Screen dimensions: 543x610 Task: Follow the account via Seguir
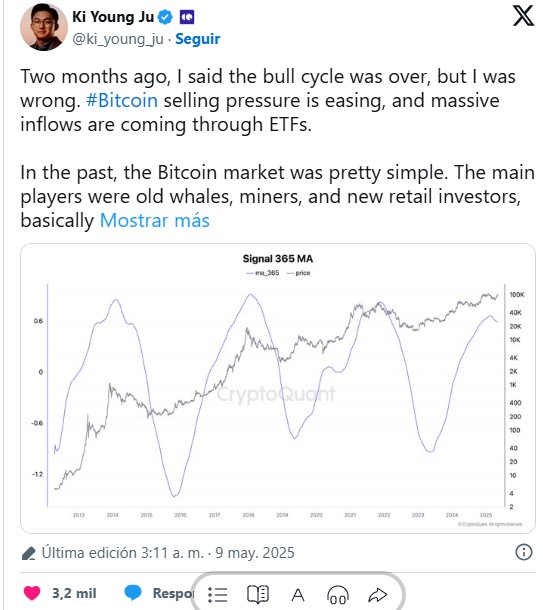click(198, 39)
